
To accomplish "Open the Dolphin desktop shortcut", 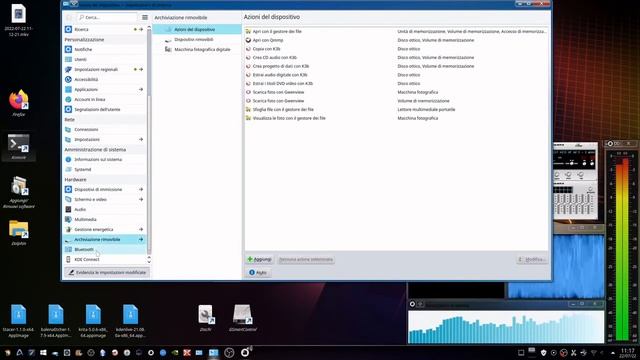I will (x=18, y=232).
